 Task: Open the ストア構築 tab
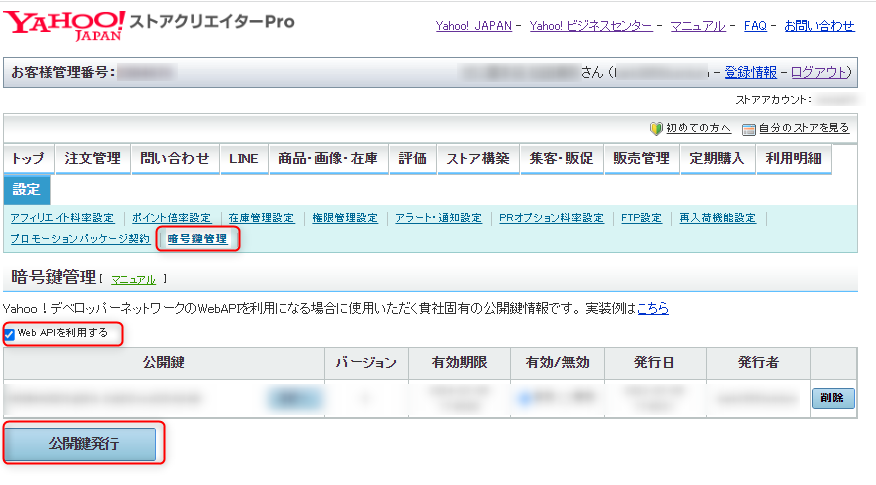coord(478,159)
